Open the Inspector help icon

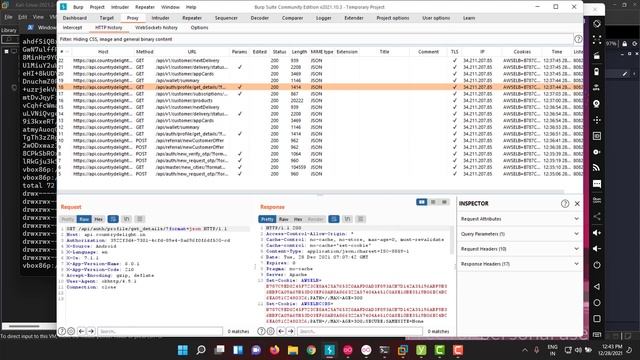[565, 203]
